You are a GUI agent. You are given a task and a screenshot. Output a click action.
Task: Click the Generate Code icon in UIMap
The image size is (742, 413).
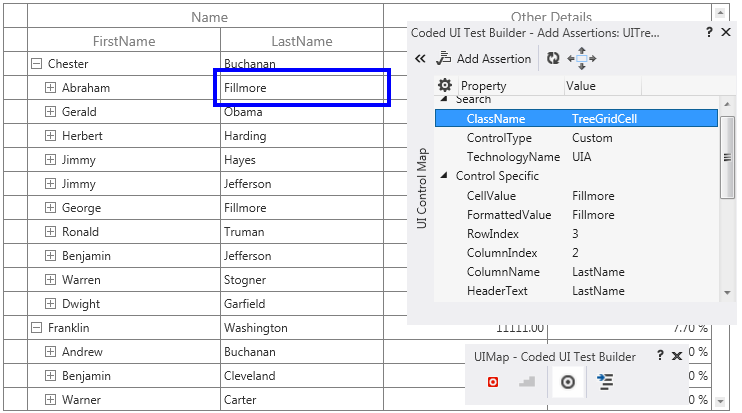click(x=605, y=381)
